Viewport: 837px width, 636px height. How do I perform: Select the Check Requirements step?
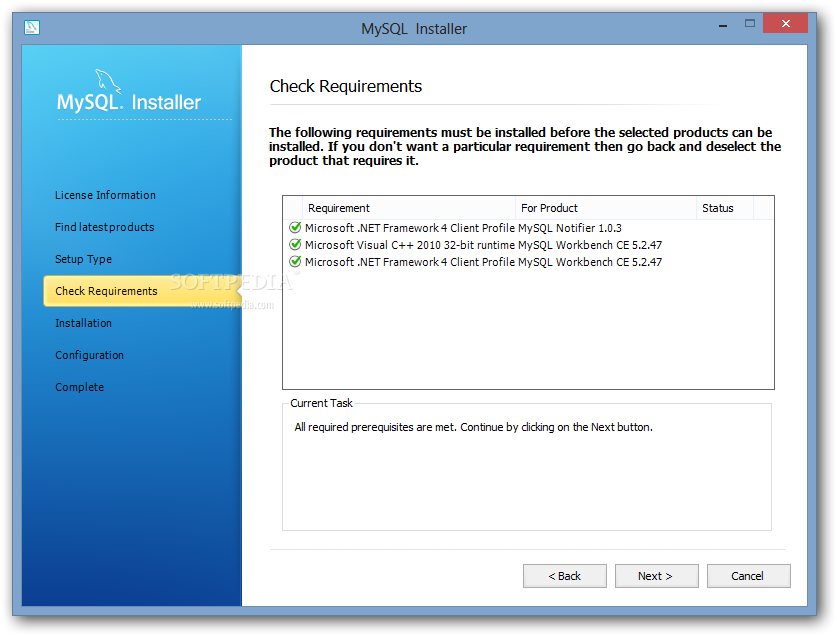143,291
